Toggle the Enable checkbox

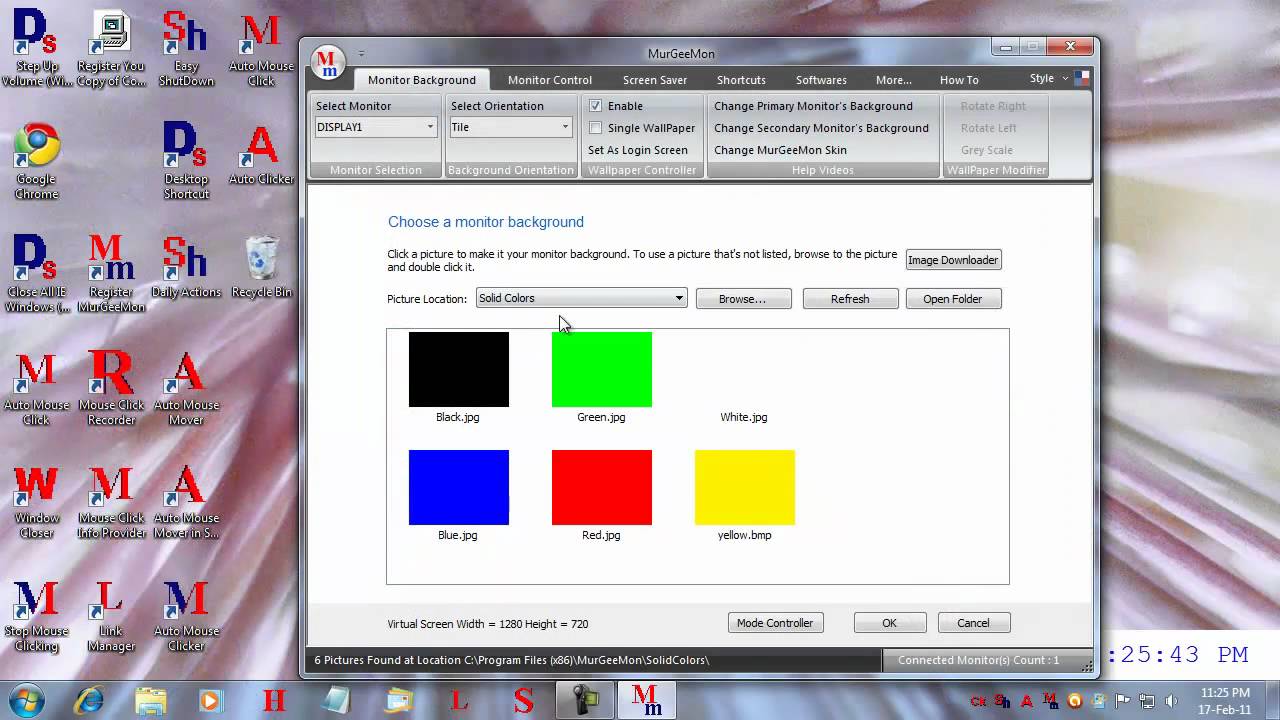pos(596,106)
